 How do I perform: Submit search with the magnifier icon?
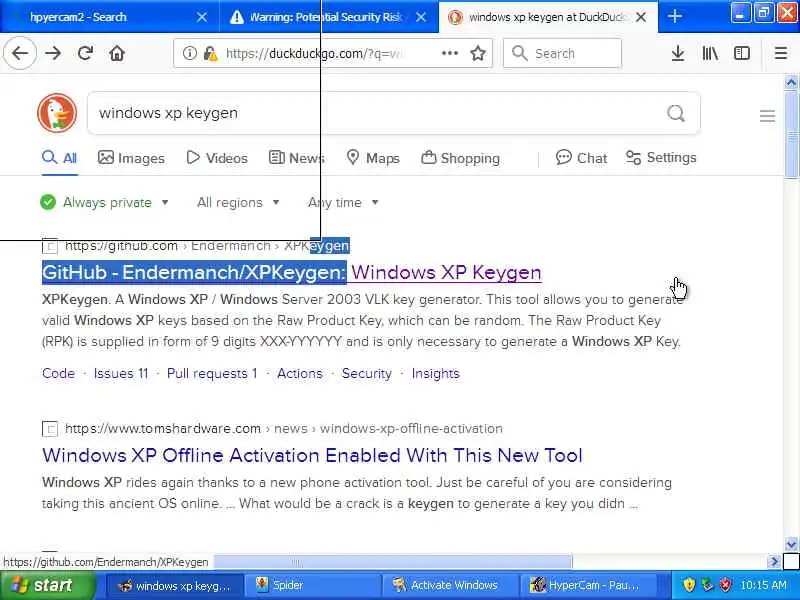676,113
